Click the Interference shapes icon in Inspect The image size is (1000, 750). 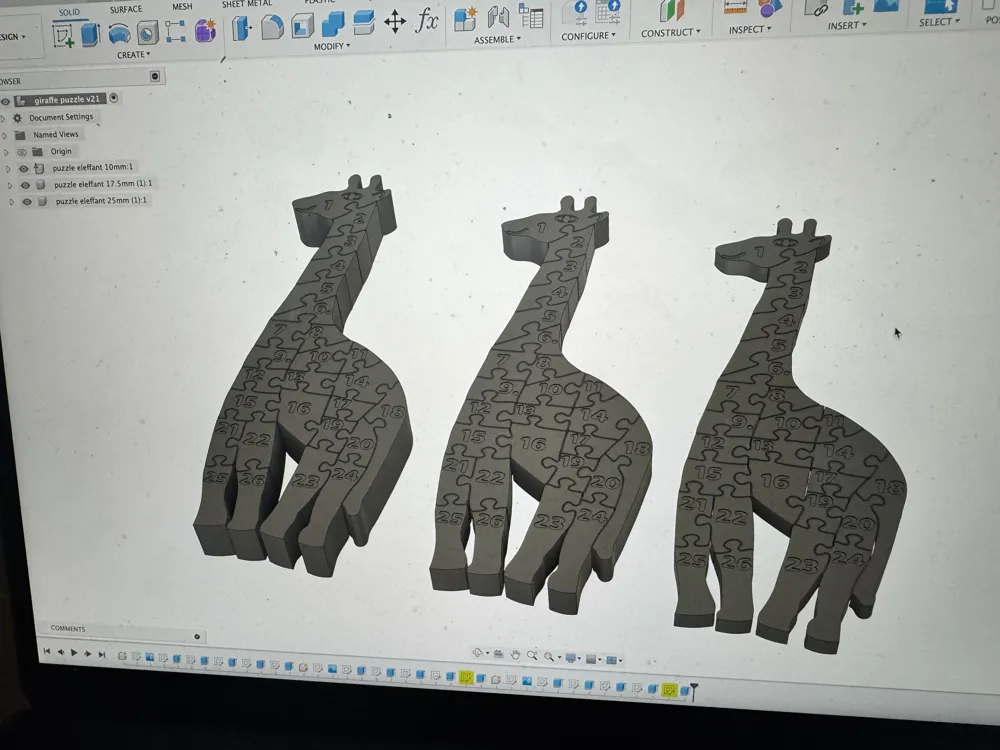tap(769, 8)
